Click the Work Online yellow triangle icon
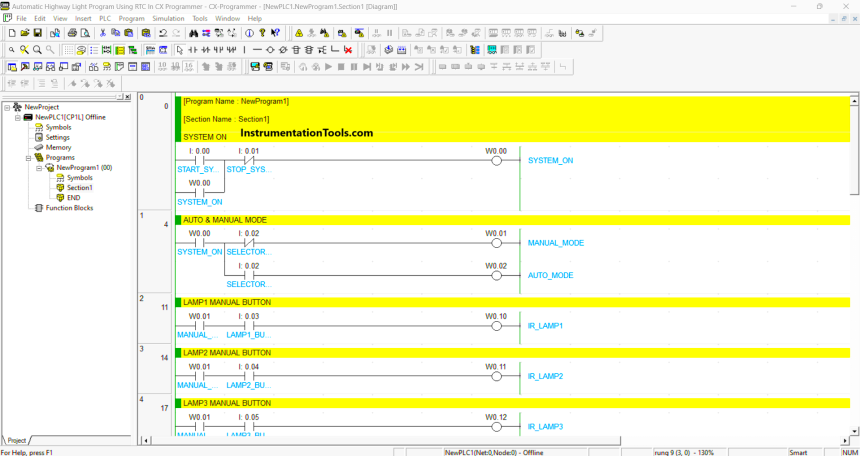Screen dimensions: 860x456 click(x=298, y=33)
